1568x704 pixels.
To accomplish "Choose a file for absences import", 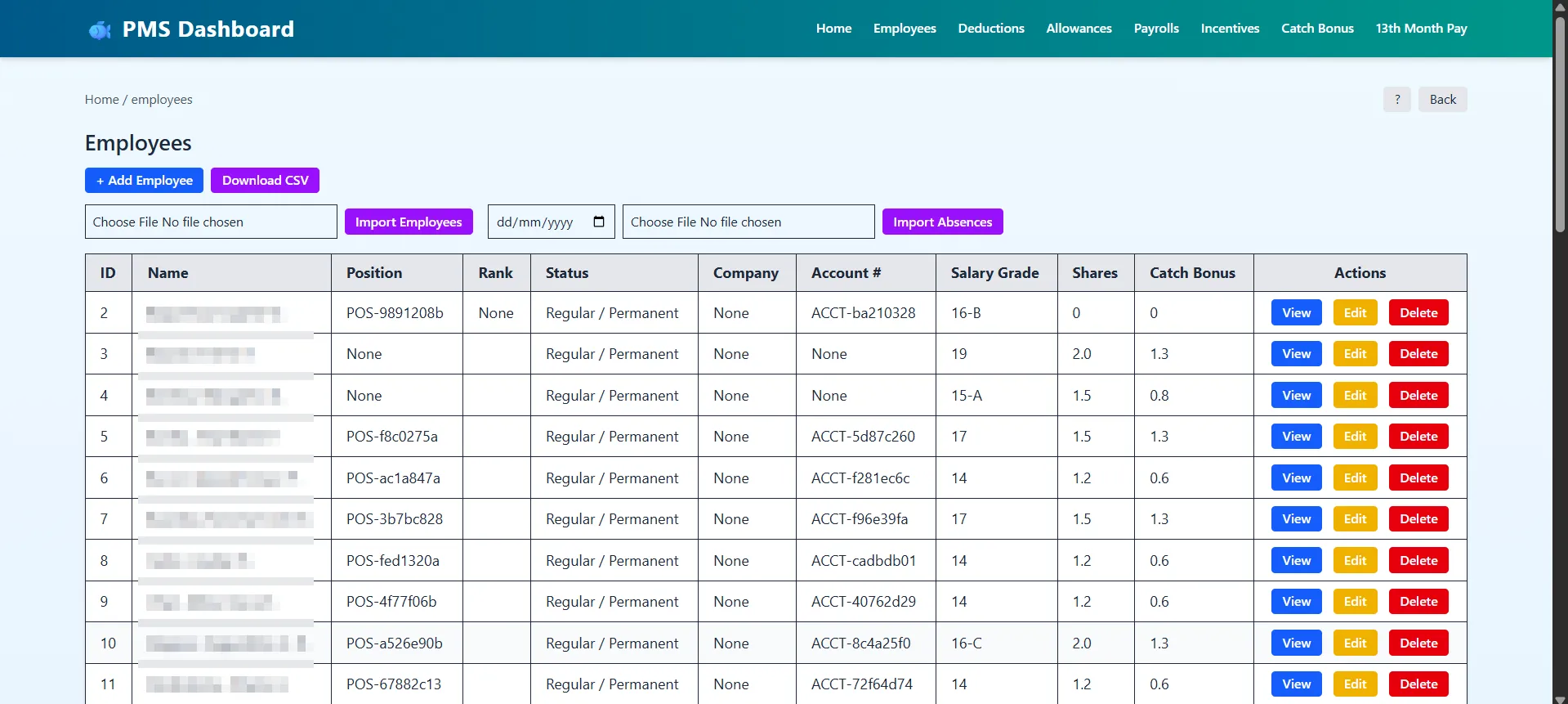I will click(748, 222).
